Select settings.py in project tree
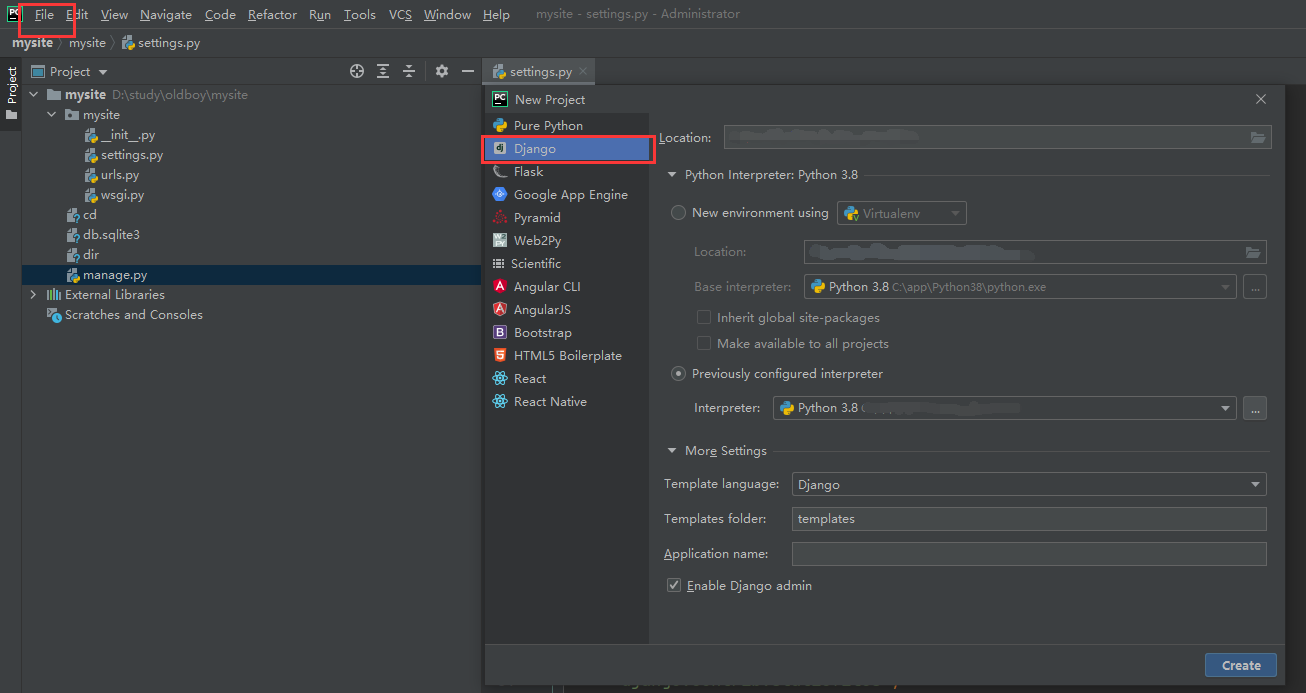 tap(131, 154)
